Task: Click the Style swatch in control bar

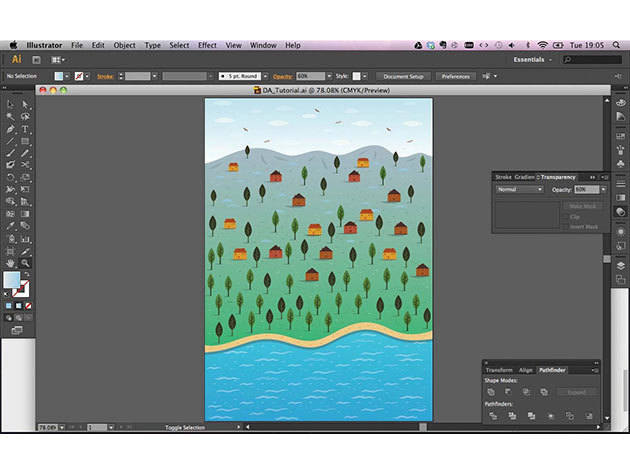Action: [356, 76]
